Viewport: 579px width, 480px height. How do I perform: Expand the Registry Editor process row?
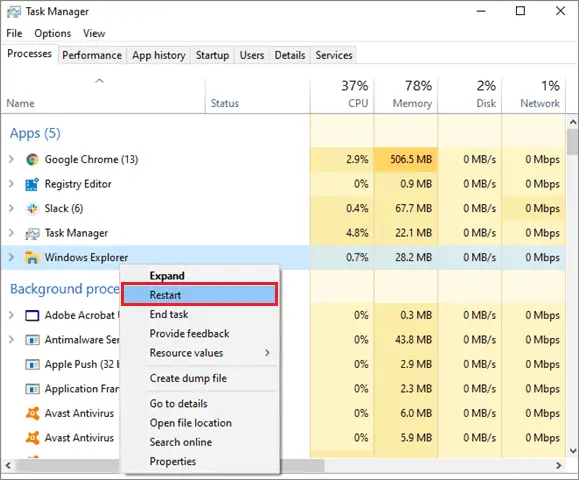point(11,184)
